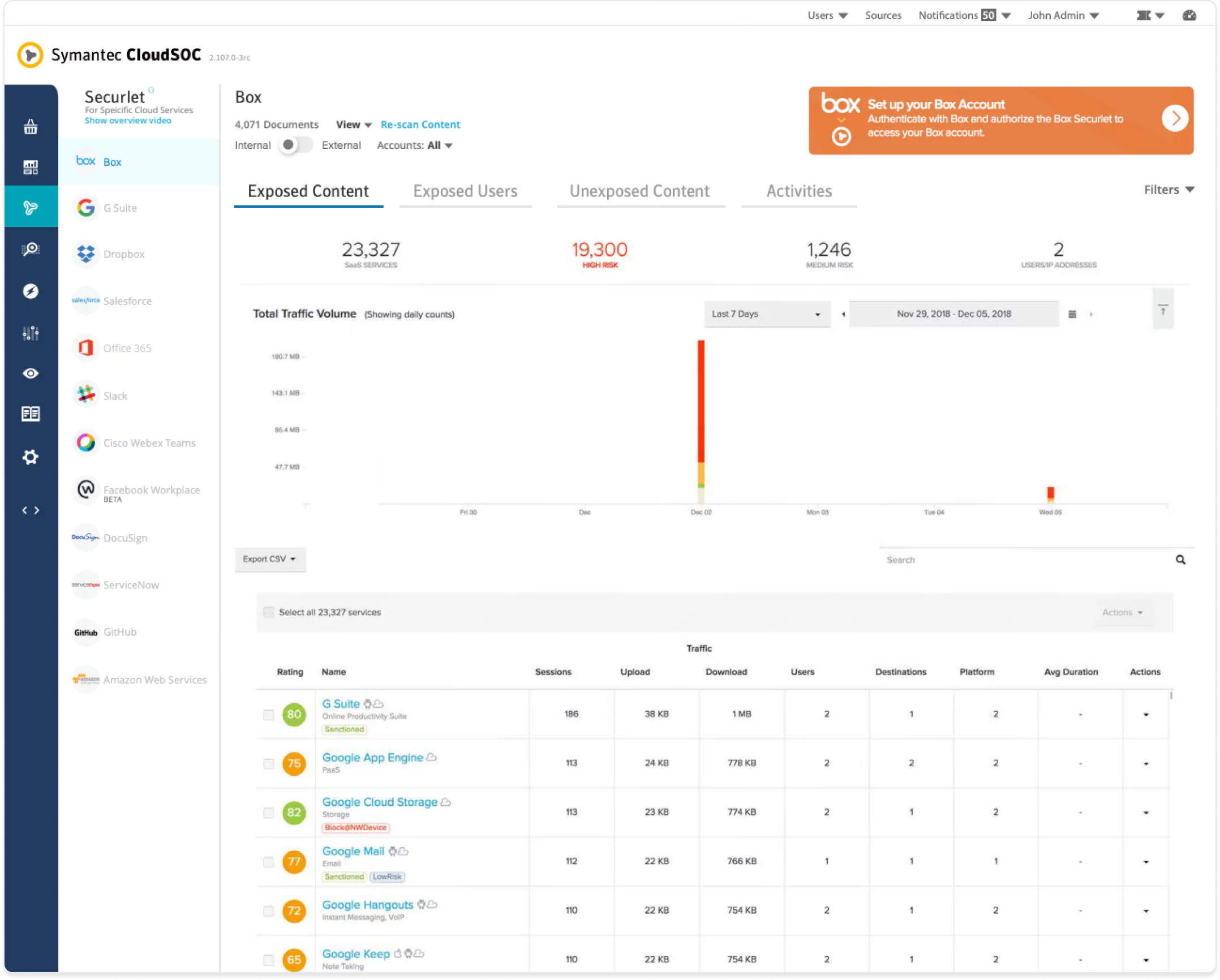Toggle the Internal/External switch
Viewport: 1220px width, 980px height.
pyautogui.click(x=295, y=145)
